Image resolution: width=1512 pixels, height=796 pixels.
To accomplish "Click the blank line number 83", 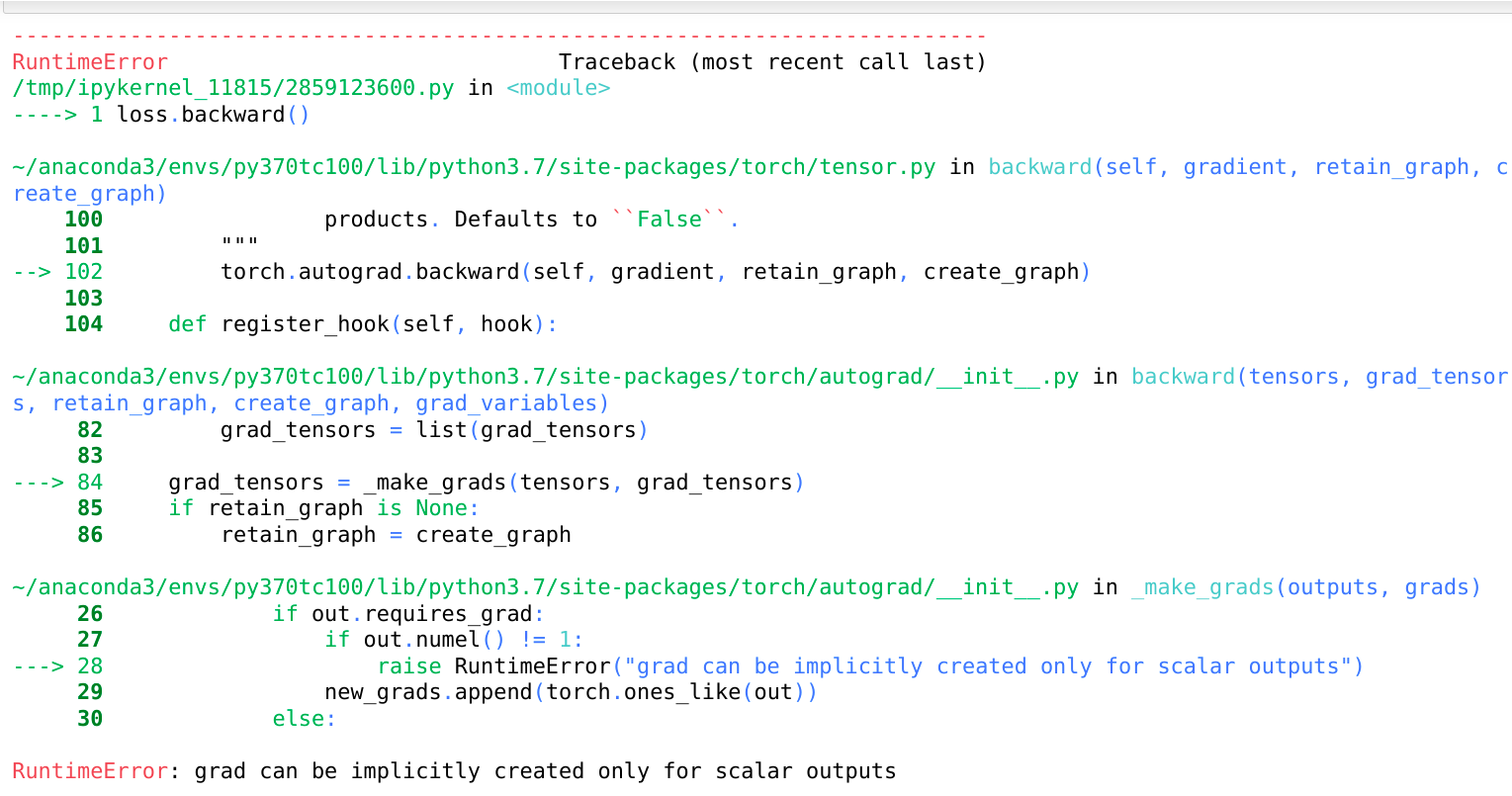I will click(90, 456).
